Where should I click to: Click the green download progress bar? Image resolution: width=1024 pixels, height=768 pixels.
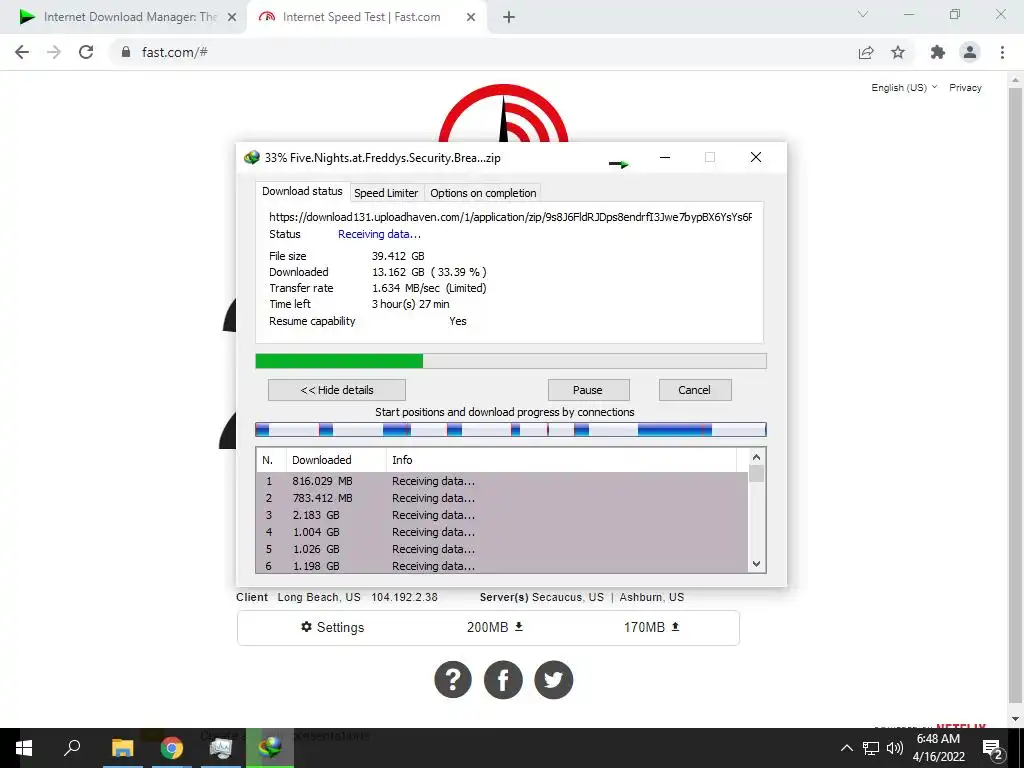click(511, 361)
